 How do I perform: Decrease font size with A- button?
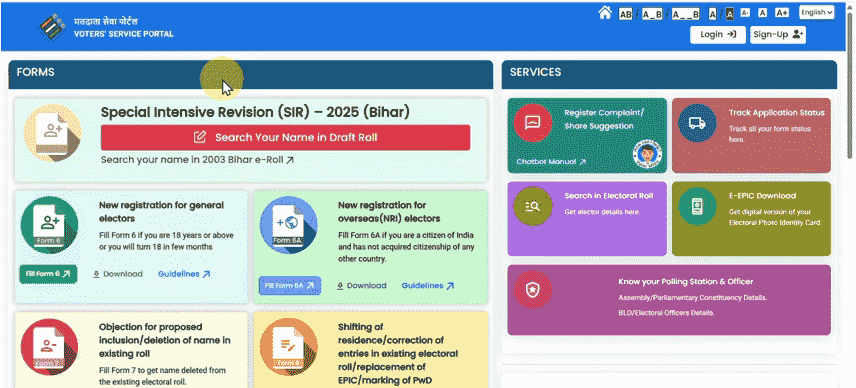(x=745, y=13)
